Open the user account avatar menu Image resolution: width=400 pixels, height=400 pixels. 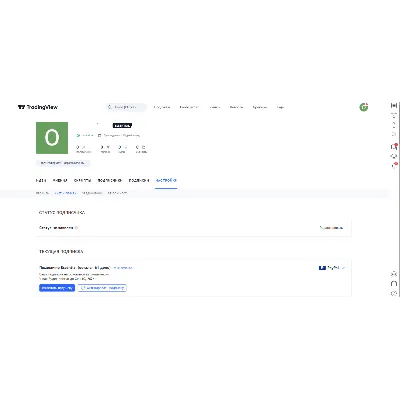364,107
